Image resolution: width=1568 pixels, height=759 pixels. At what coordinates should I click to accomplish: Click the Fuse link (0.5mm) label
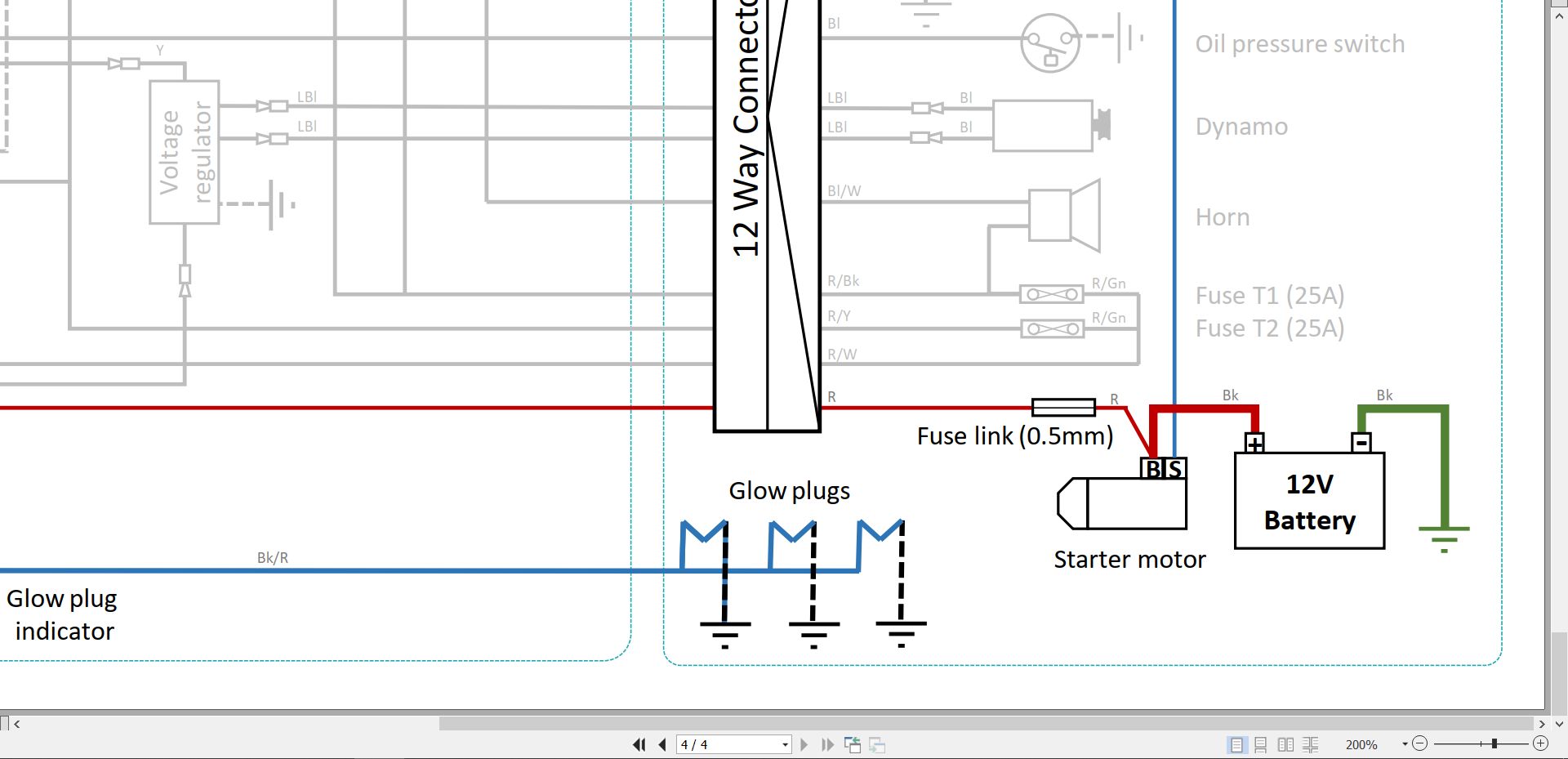click(x=1015, y=436)
